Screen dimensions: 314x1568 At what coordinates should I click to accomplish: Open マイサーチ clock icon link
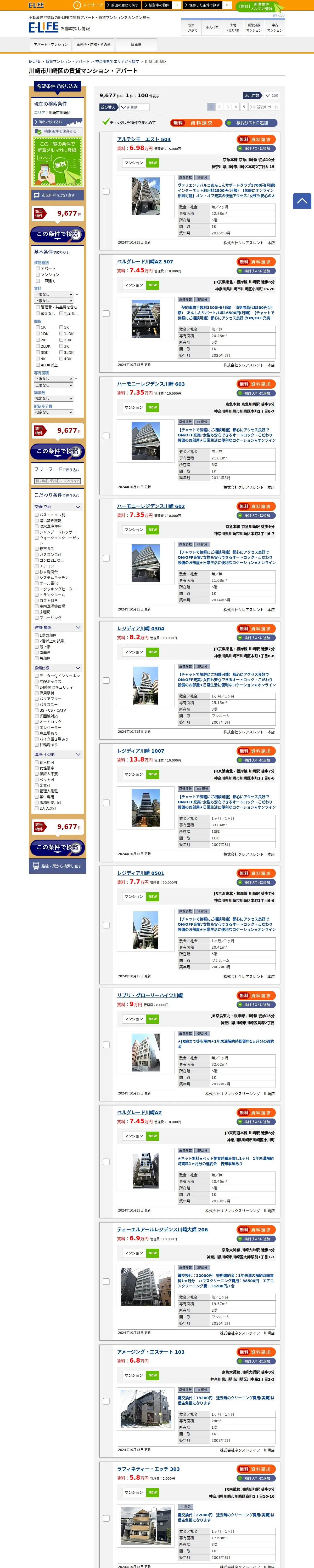88,5
